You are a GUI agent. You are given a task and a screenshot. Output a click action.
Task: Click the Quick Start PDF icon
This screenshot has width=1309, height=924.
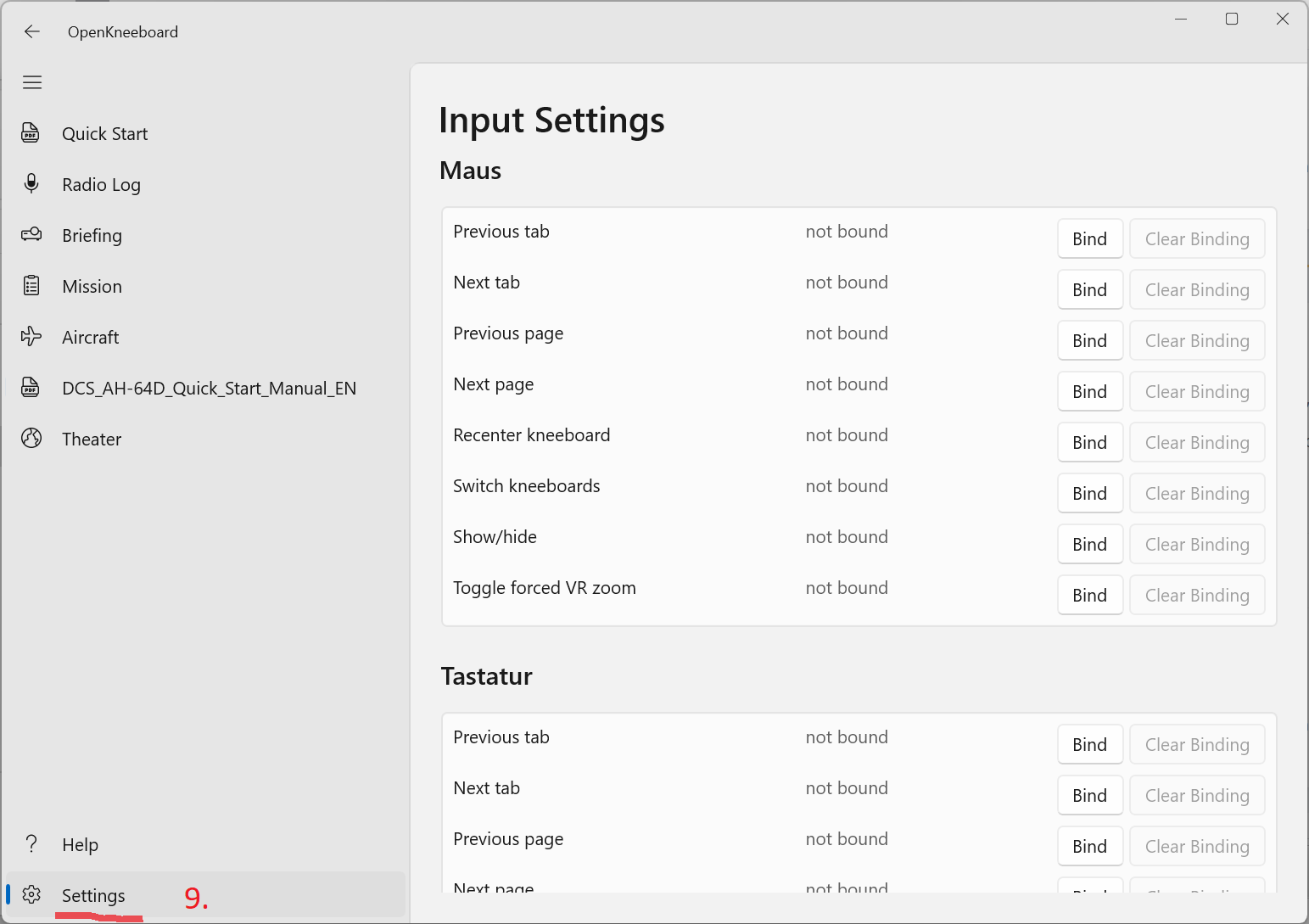coord(31,133)
